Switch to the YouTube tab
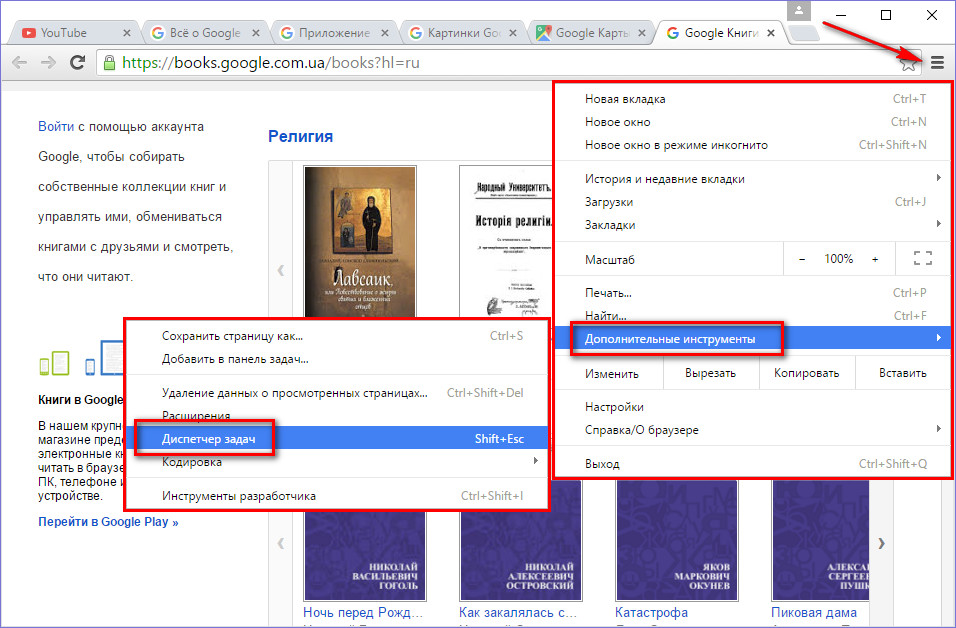 click(76, 33)
